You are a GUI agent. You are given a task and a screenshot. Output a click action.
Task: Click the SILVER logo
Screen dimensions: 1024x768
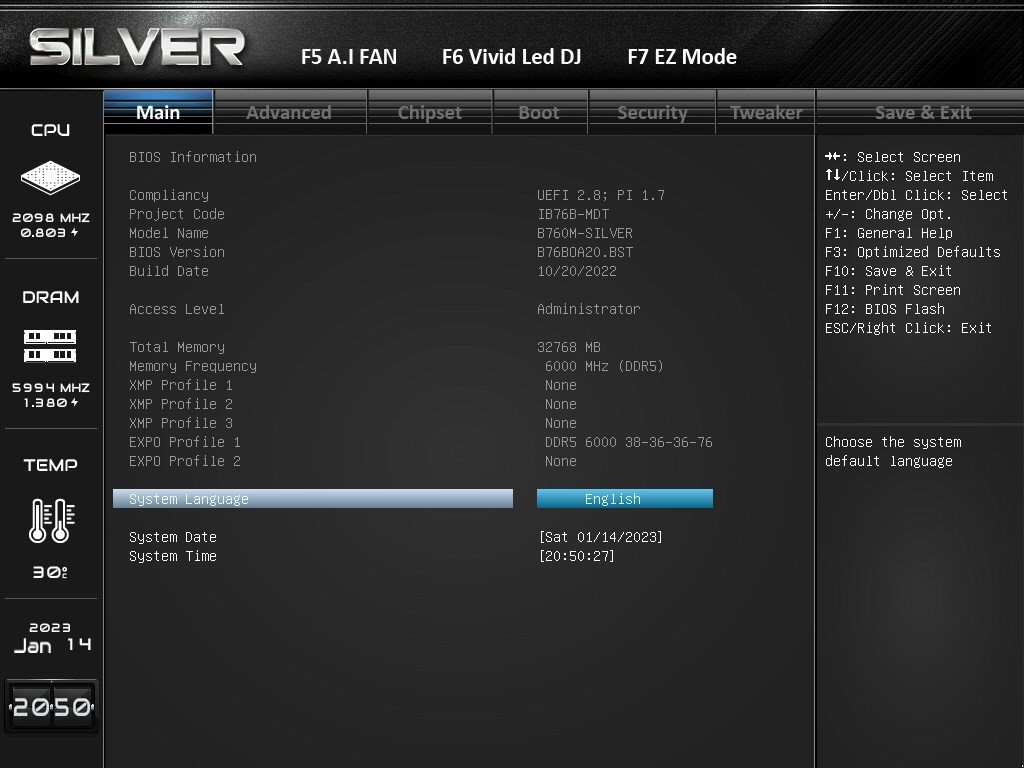point(137,47)
